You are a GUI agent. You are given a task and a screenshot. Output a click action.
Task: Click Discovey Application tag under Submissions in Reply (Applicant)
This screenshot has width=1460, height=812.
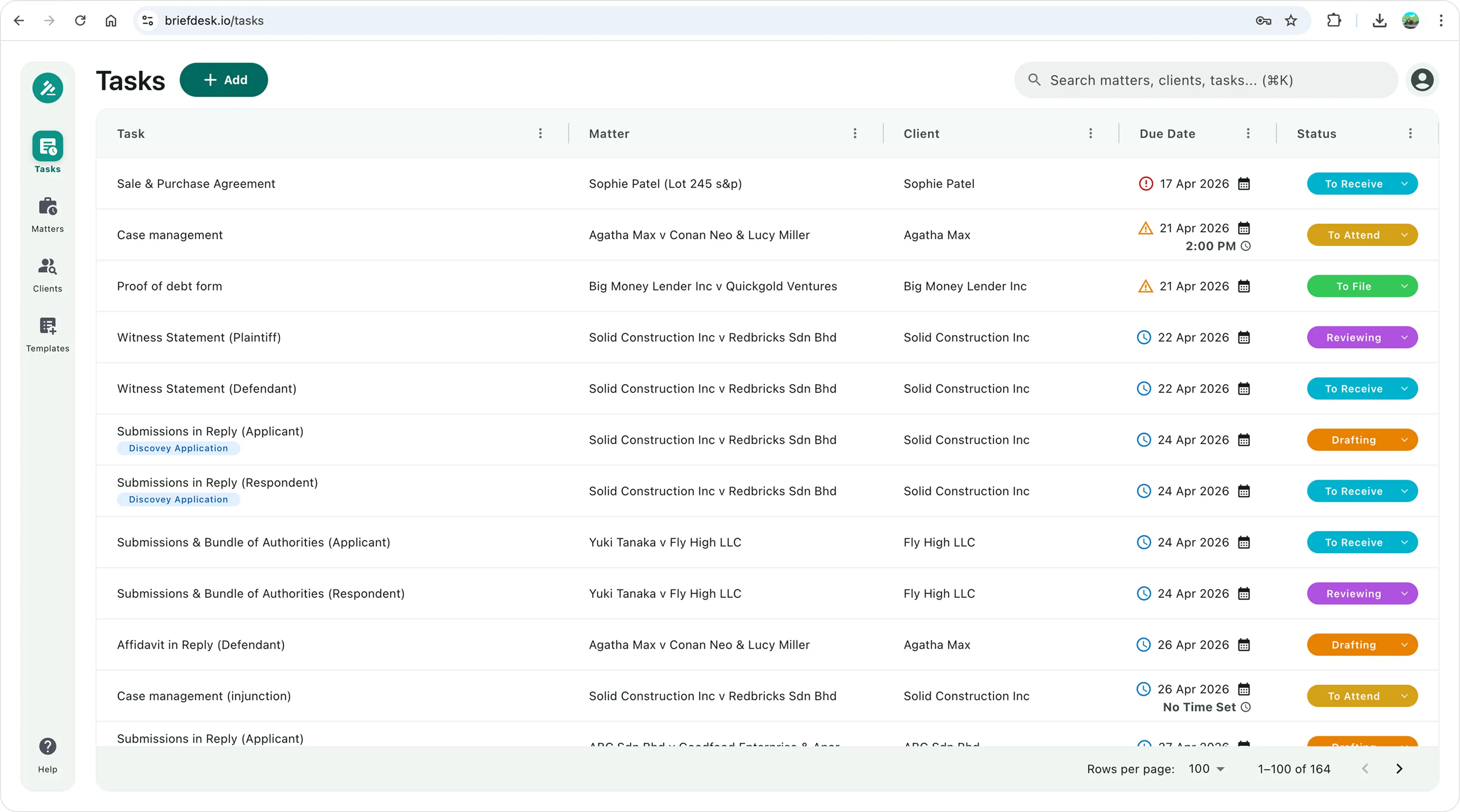click(178, 448)
